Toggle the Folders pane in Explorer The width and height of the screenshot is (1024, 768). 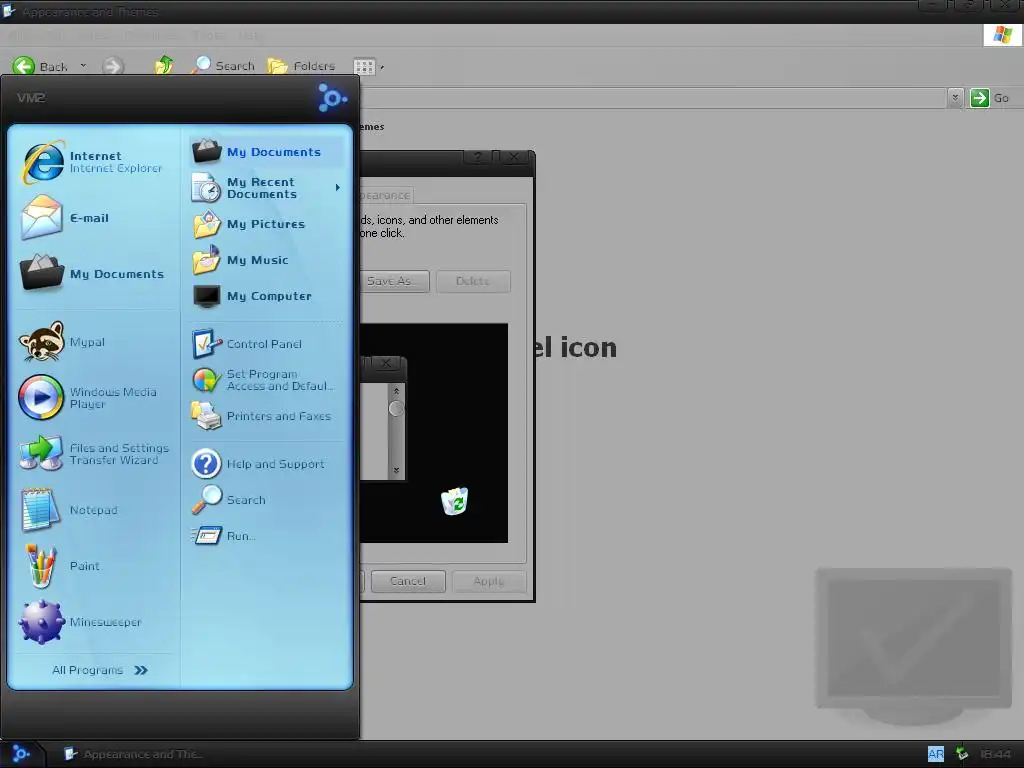click(x=302, y=65)
